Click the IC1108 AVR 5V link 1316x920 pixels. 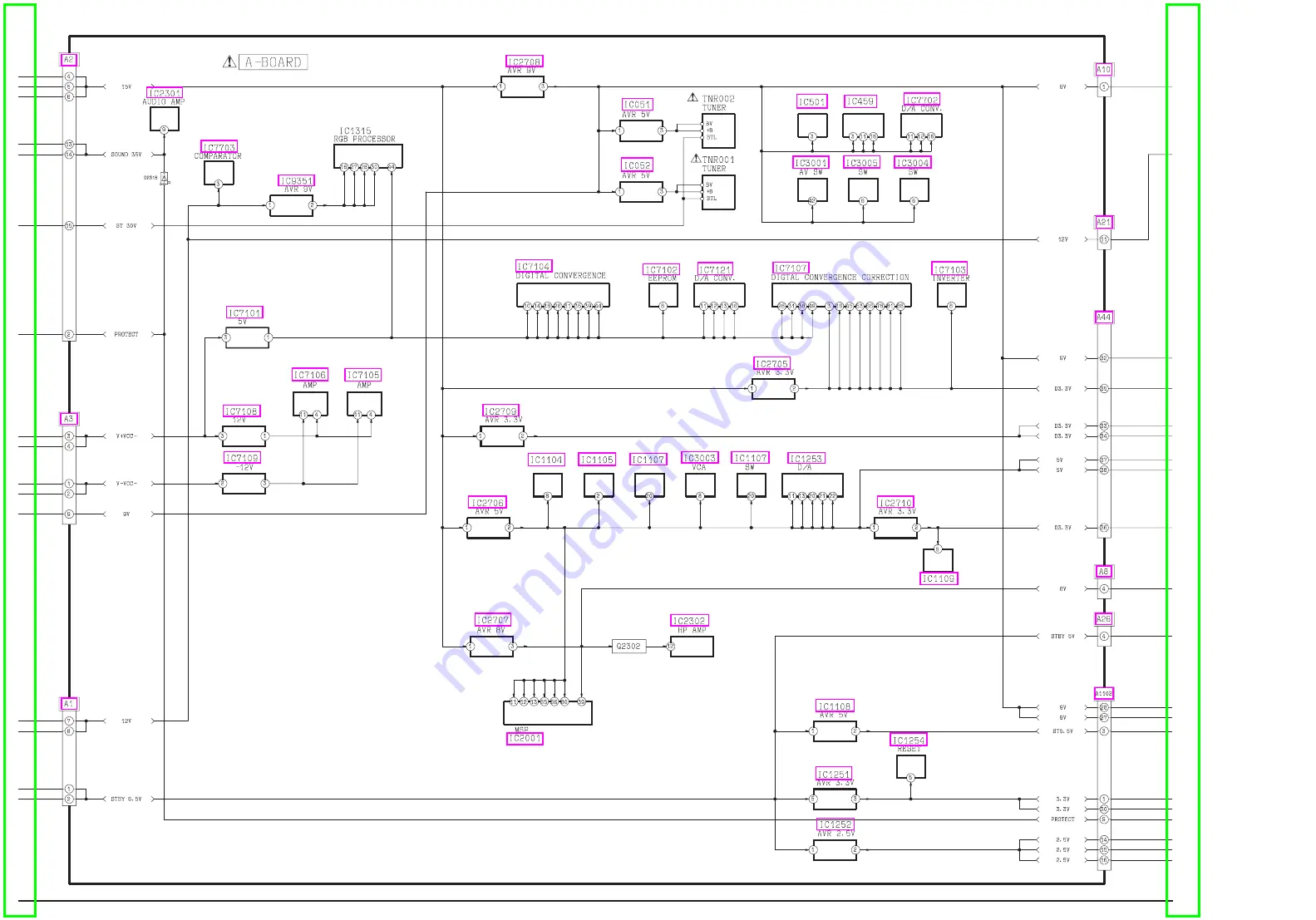pos(835,706)
